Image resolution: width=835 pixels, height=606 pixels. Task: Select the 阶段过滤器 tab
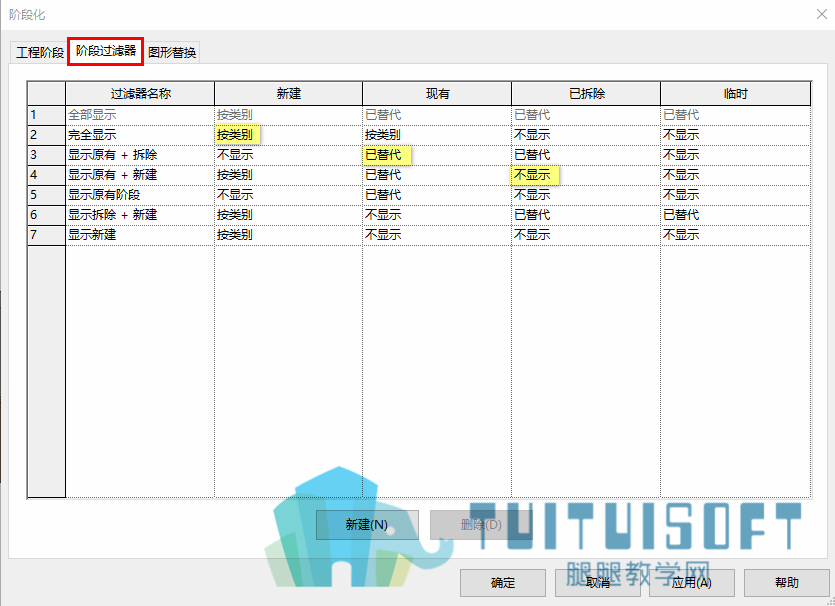pos(105,51)
